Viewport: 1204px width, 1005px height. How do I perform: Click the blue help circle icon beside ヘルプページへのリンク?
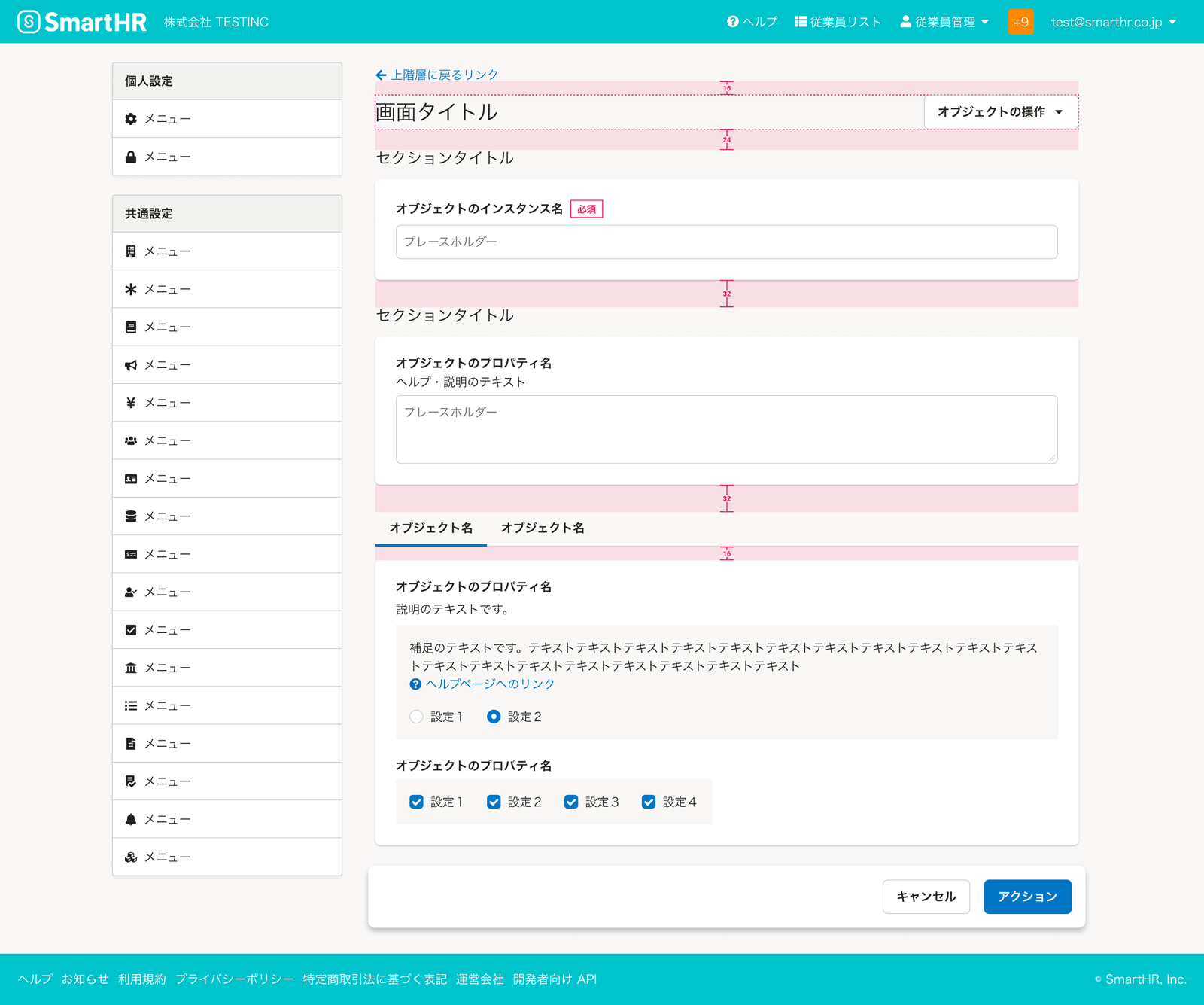(415, 684)
